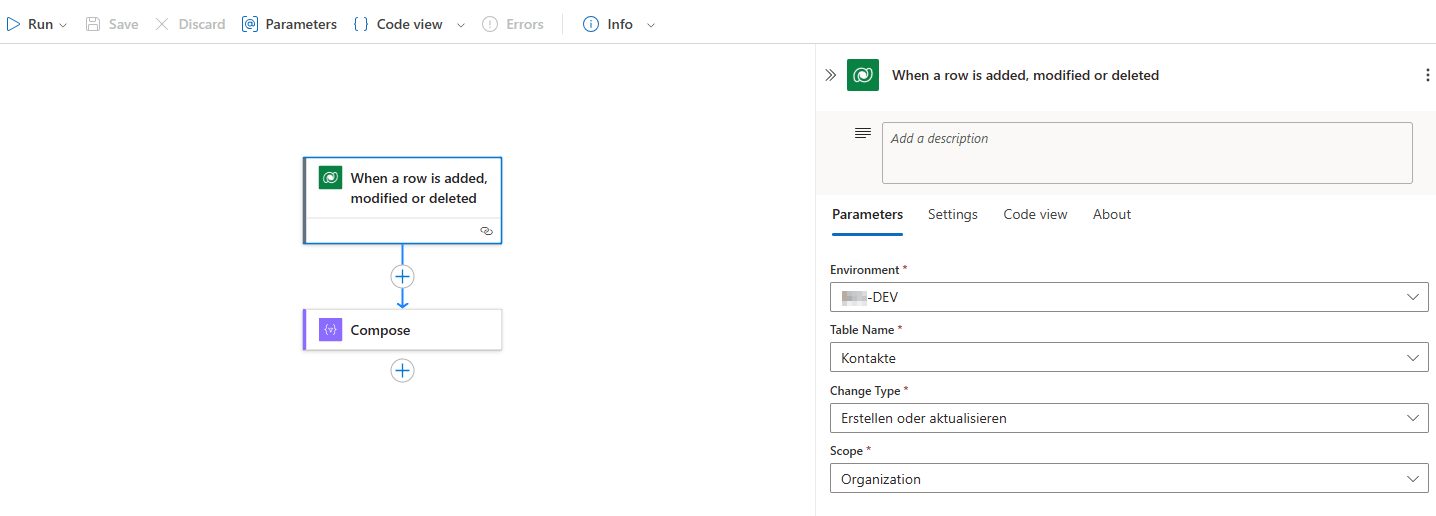Click the Change Type field label
Image resolution: width=1436 pixels, height=516 pixels.
click(865, 391)
